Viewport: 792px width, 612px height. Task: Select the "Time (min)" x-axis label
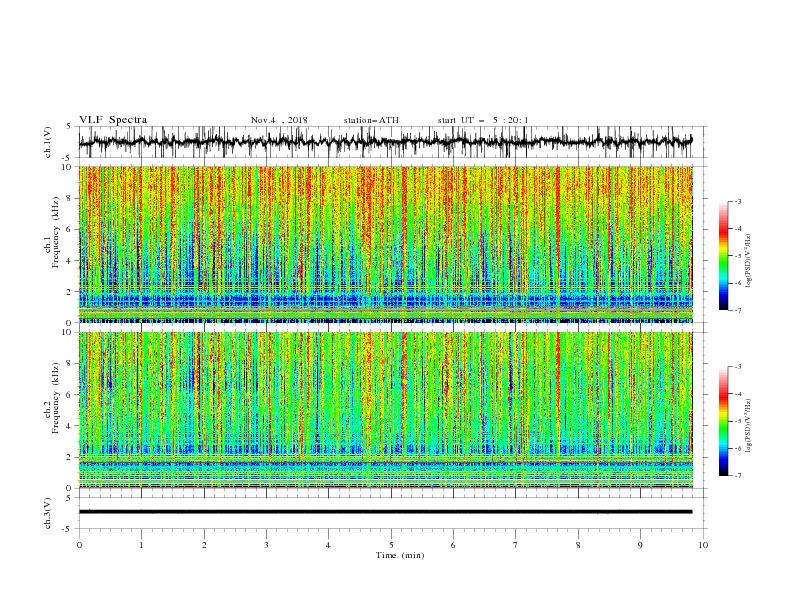point(400,555)
